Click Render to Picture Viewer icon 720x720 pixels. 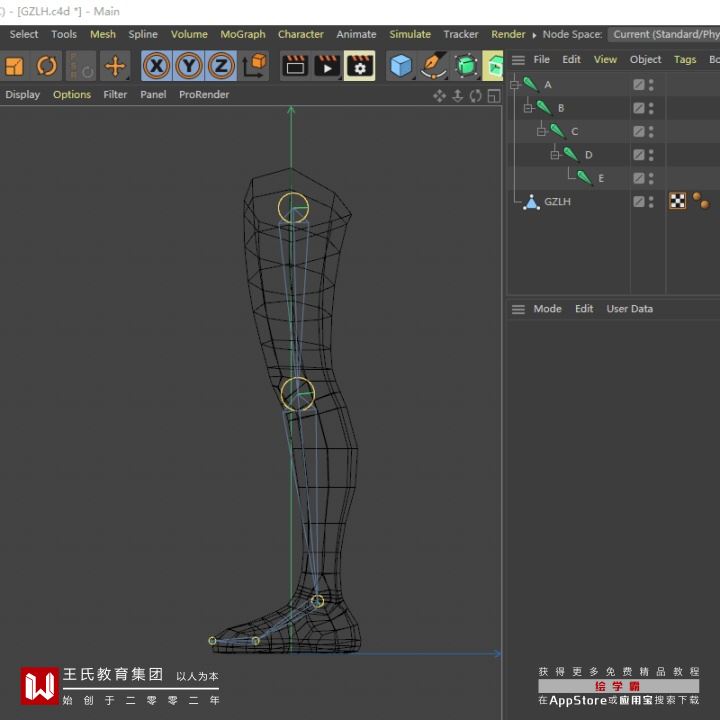point(327,66)
